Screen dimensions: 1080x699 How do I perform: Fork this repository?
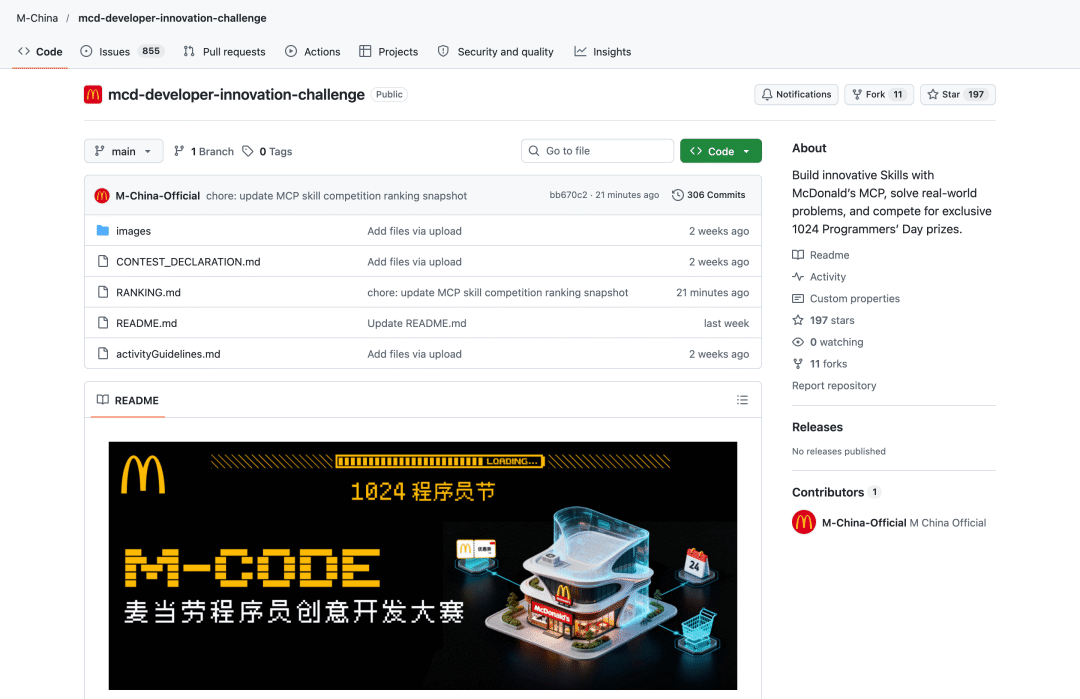(x=879, y=94)
